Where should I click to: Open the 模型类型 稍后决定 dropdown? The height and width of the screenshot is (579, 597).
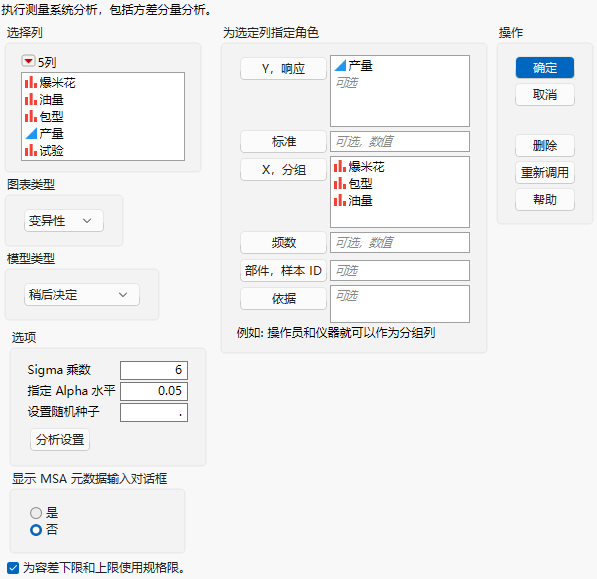[82, 294]
